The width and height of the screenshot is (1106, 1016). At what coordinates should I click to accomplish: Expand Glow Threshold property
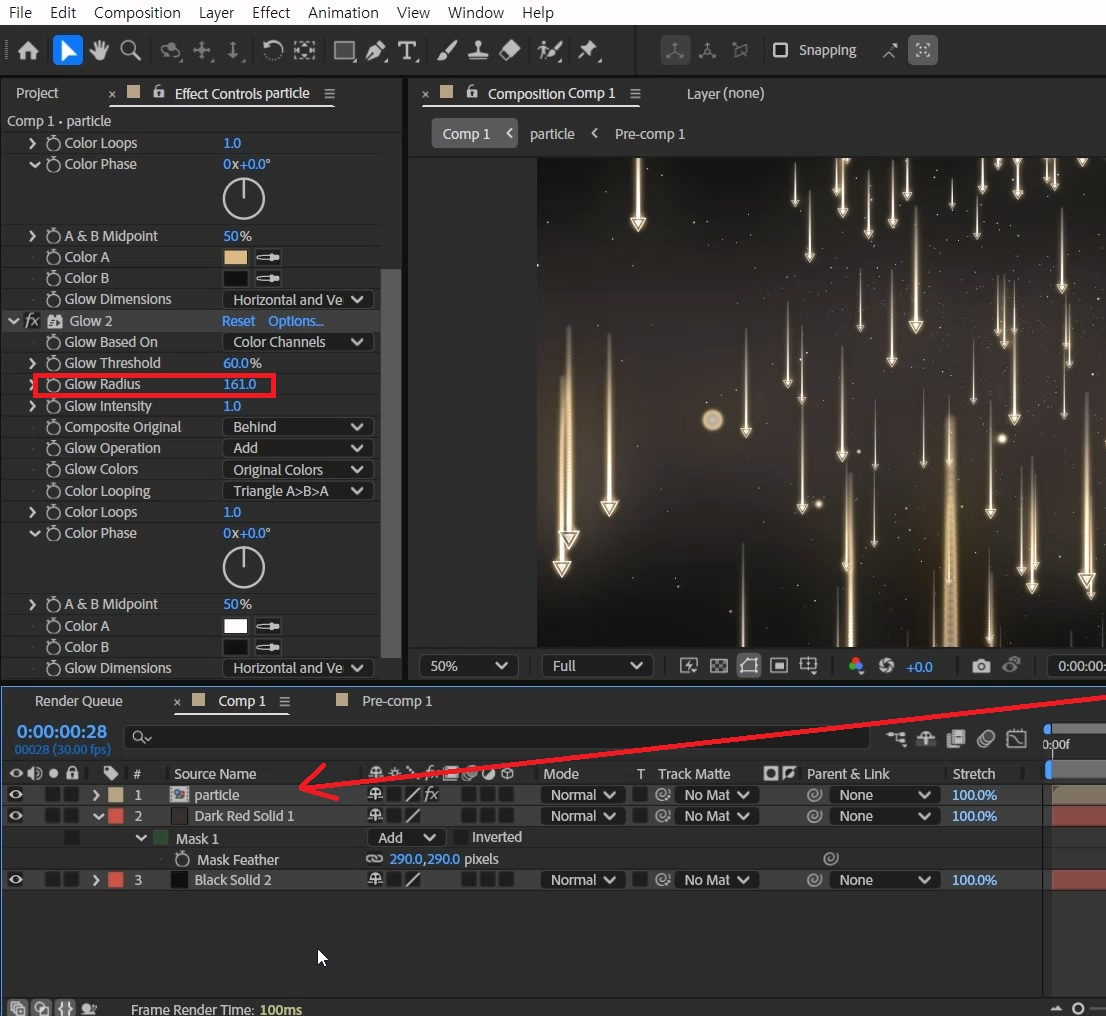pyautogui.click(x=32, y=363)
